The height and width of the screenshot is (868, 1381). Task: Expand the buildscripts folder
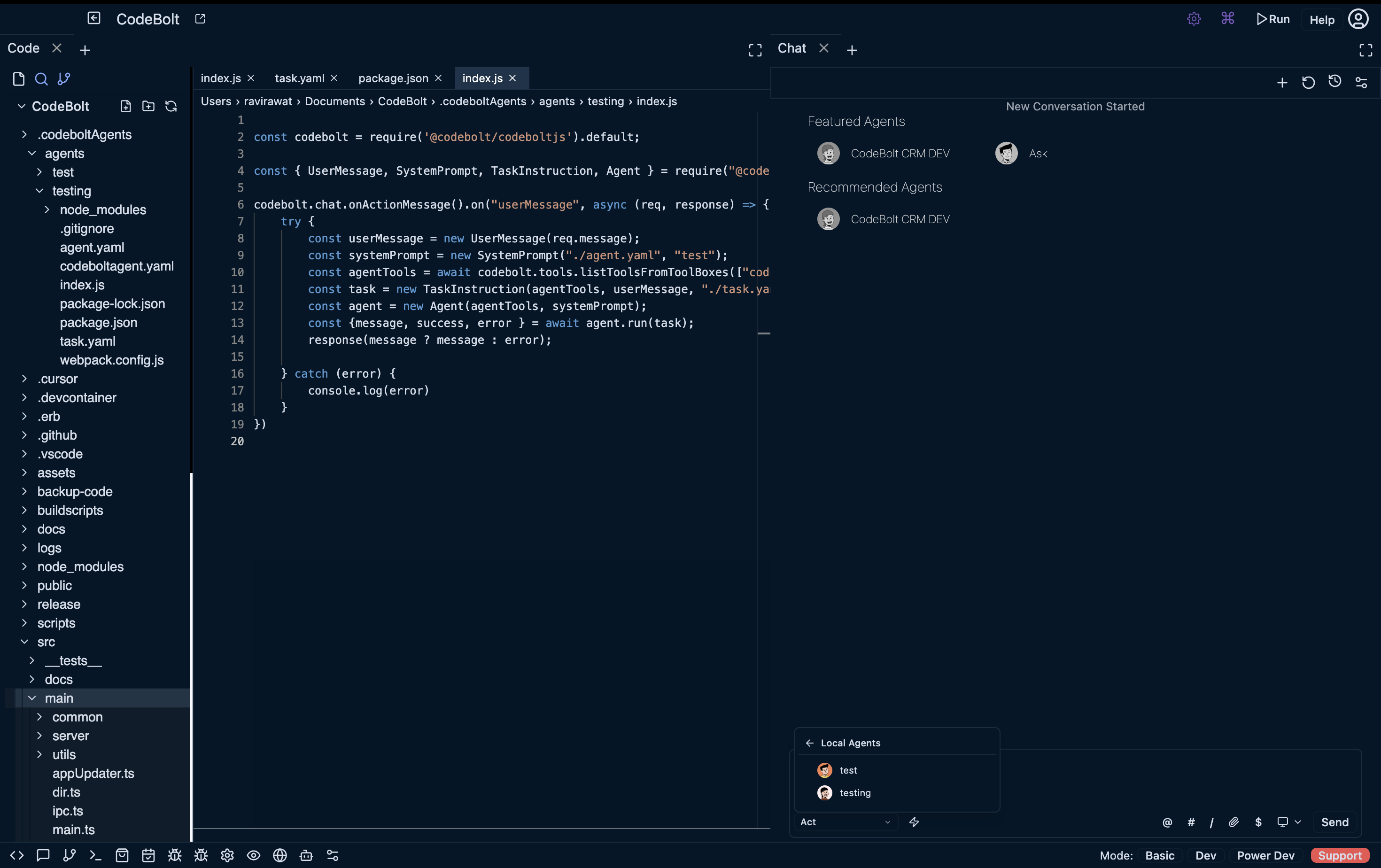[x=24, y=510]
